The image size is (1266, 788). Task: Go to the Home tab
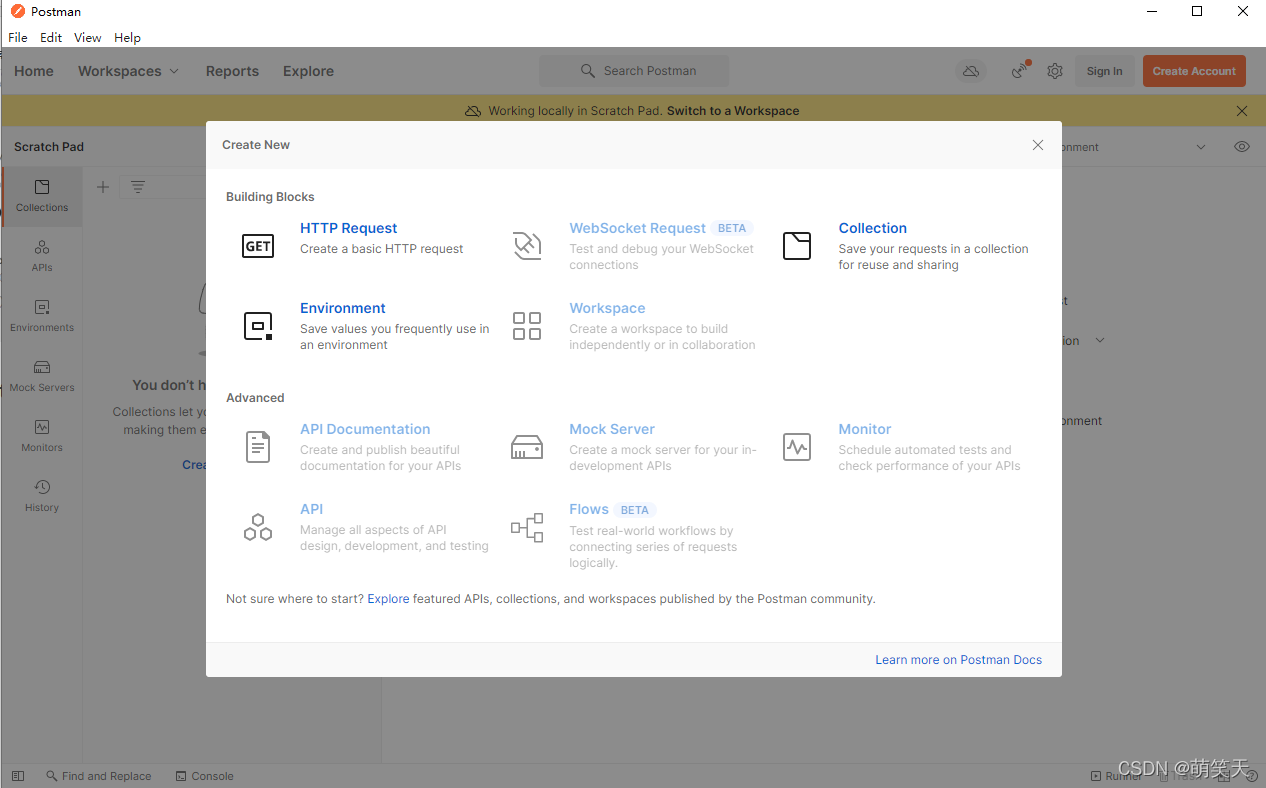click(34, 71)
